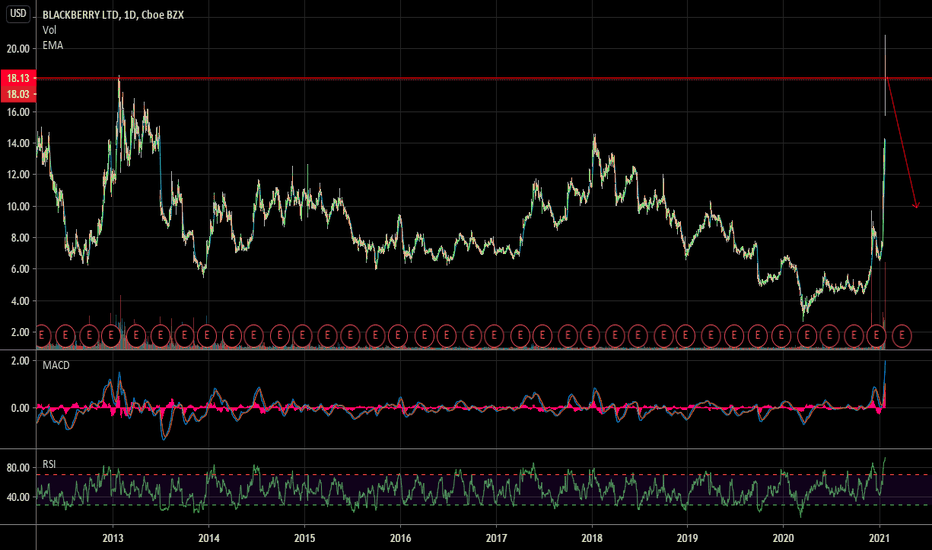Click the 80.00 label on the RSI scale
Image resolution: width=932 pixels, height=550 pixels.
[18, 468]
